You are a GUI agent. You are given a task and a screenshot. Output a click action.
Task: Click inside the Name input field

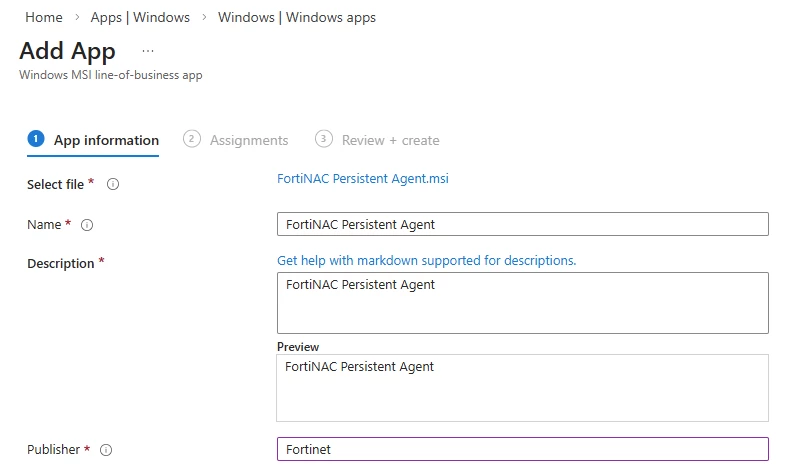click(523, 224)
